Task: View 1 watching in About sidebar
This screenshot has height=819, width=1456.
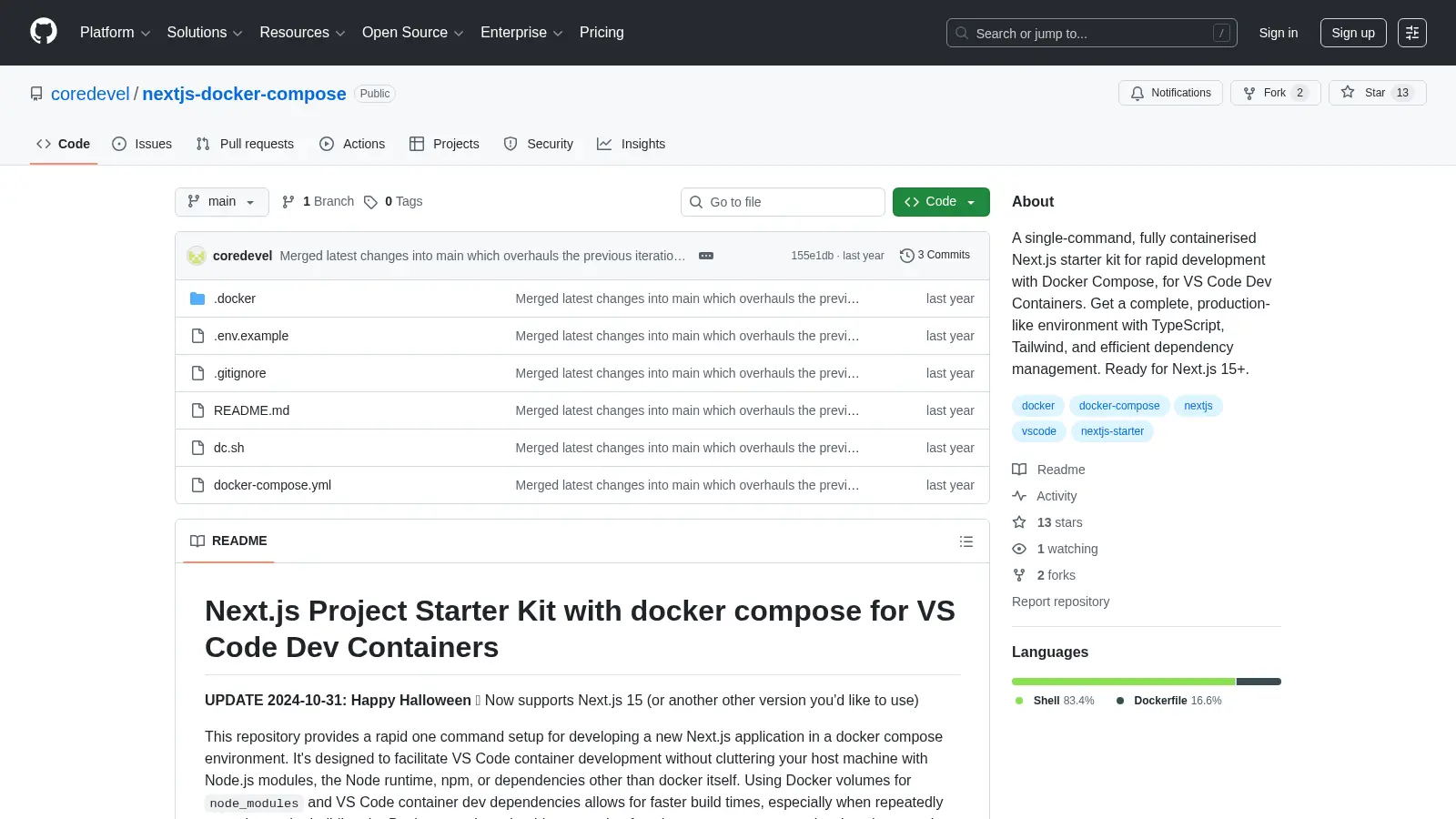Action: click(1055, 549)
